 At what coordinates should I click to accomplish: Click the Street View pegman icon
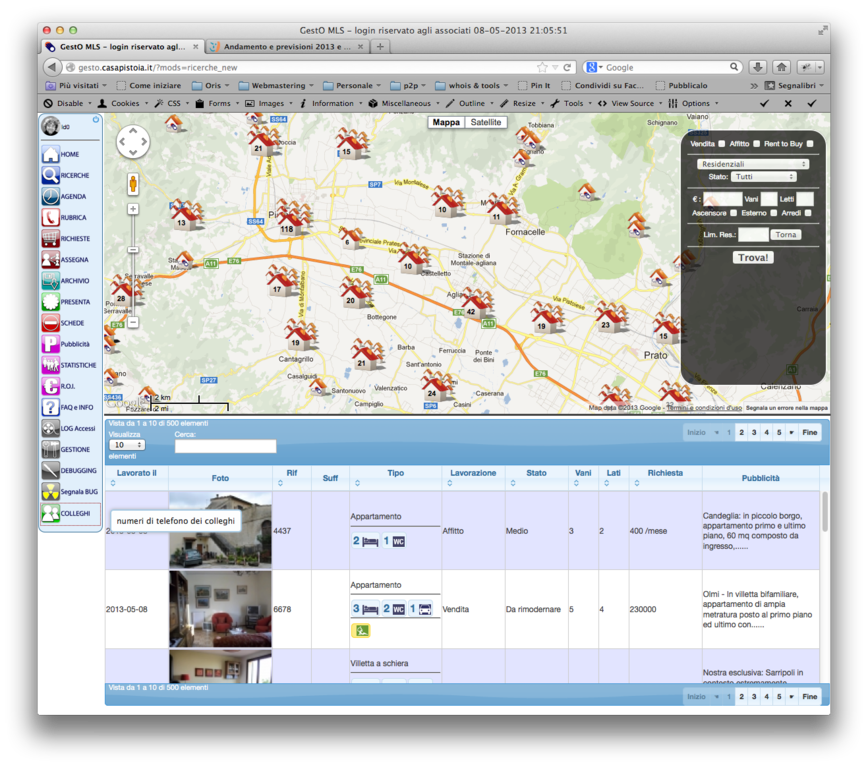coord(133,184)
